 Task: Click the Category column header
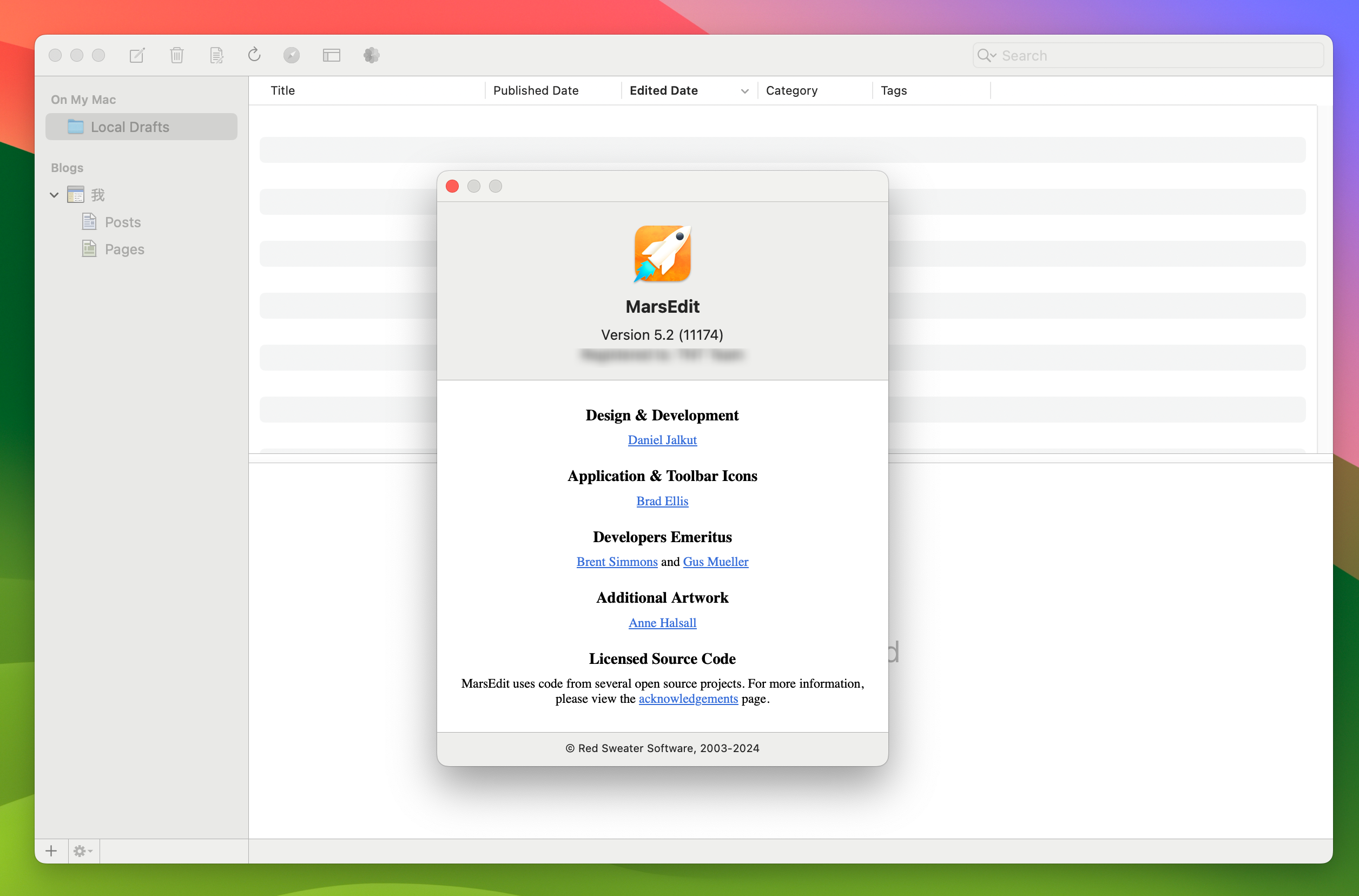[811, 91]
